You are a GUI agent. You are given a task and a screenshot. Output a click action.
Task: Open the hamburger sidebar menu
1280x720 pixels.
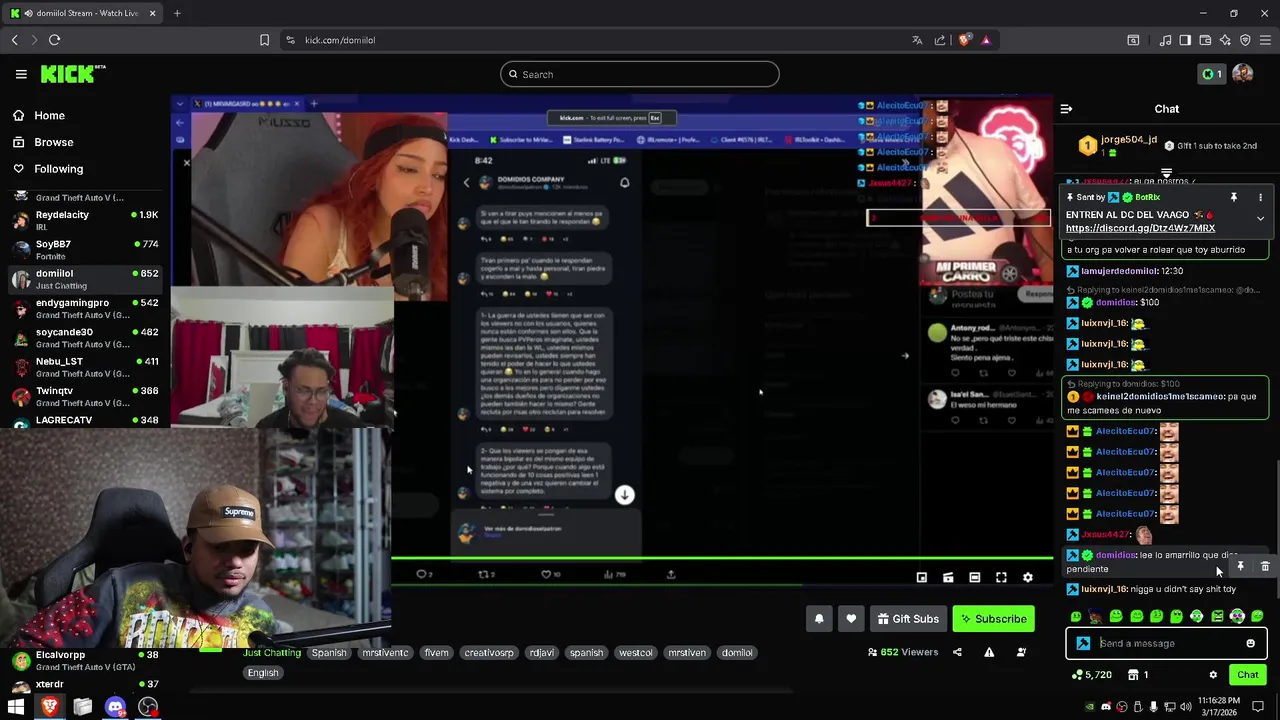point(21,74)
